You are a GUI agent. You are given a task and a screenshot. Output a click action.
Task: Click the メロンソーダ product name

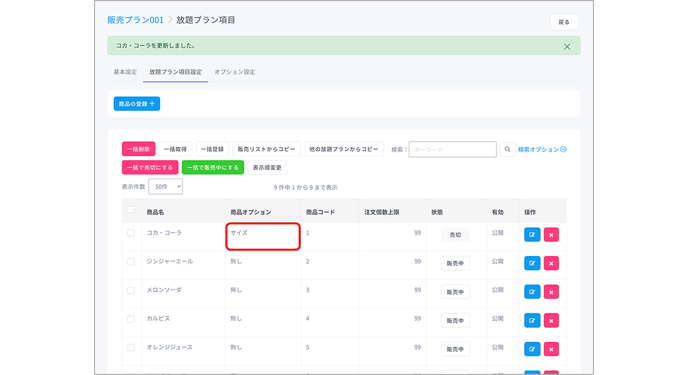pos(164,290)
